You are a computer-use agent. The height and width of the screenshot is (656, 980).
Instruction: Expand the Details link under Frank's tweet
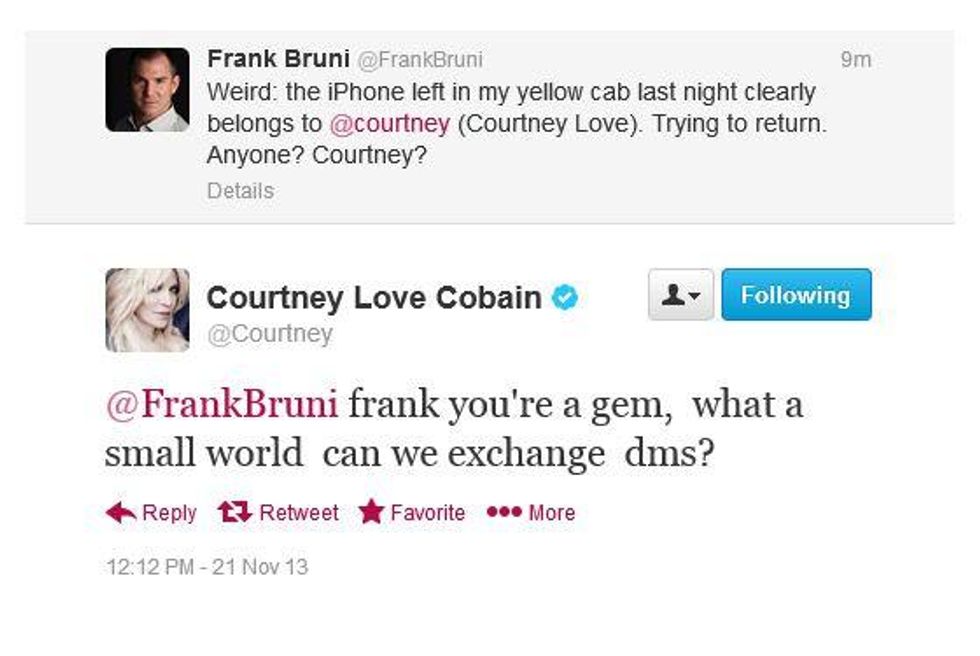click(x=240, y=190)
